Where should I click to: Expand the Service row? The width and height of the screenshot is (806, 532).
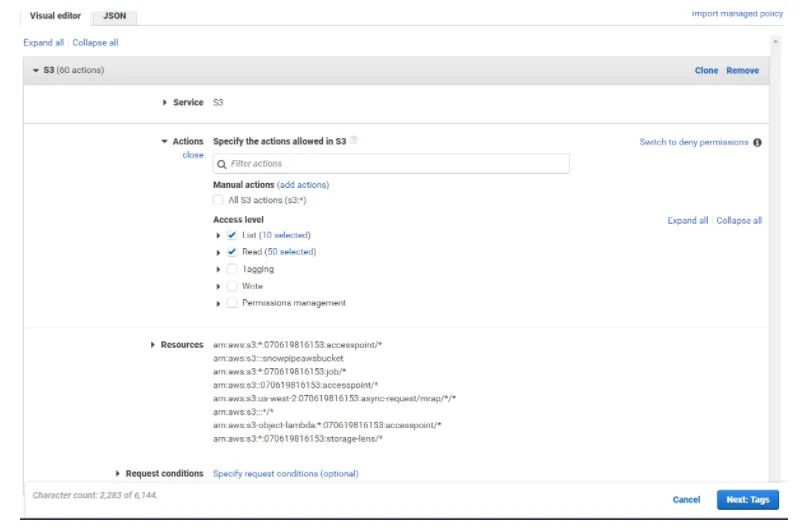coord(164,102)
